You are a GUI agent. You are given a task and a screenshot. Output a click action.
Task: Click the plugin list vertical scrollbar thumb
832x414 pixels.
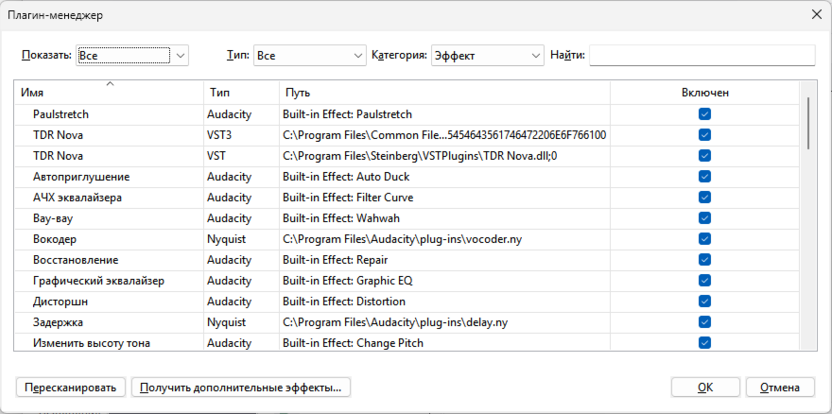[x=809, y=123]
